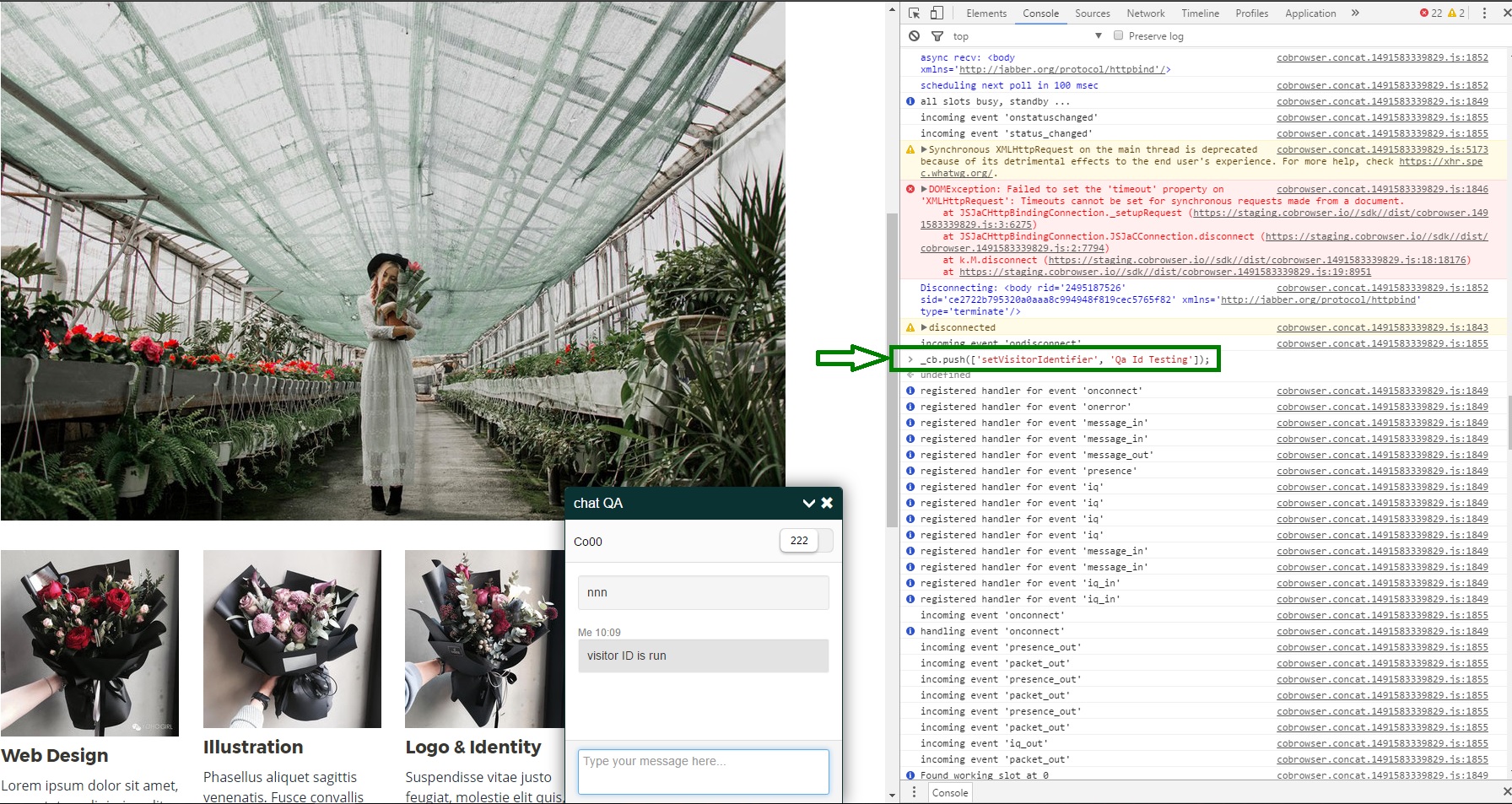Click the 'Co00' name in the chat
Viewport: 1512px width, 804px height.
coord(588,542)
